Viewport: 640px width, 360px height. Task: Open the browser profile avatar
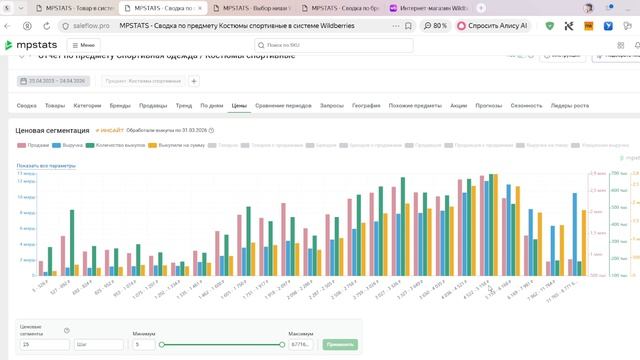pos(588,8)
